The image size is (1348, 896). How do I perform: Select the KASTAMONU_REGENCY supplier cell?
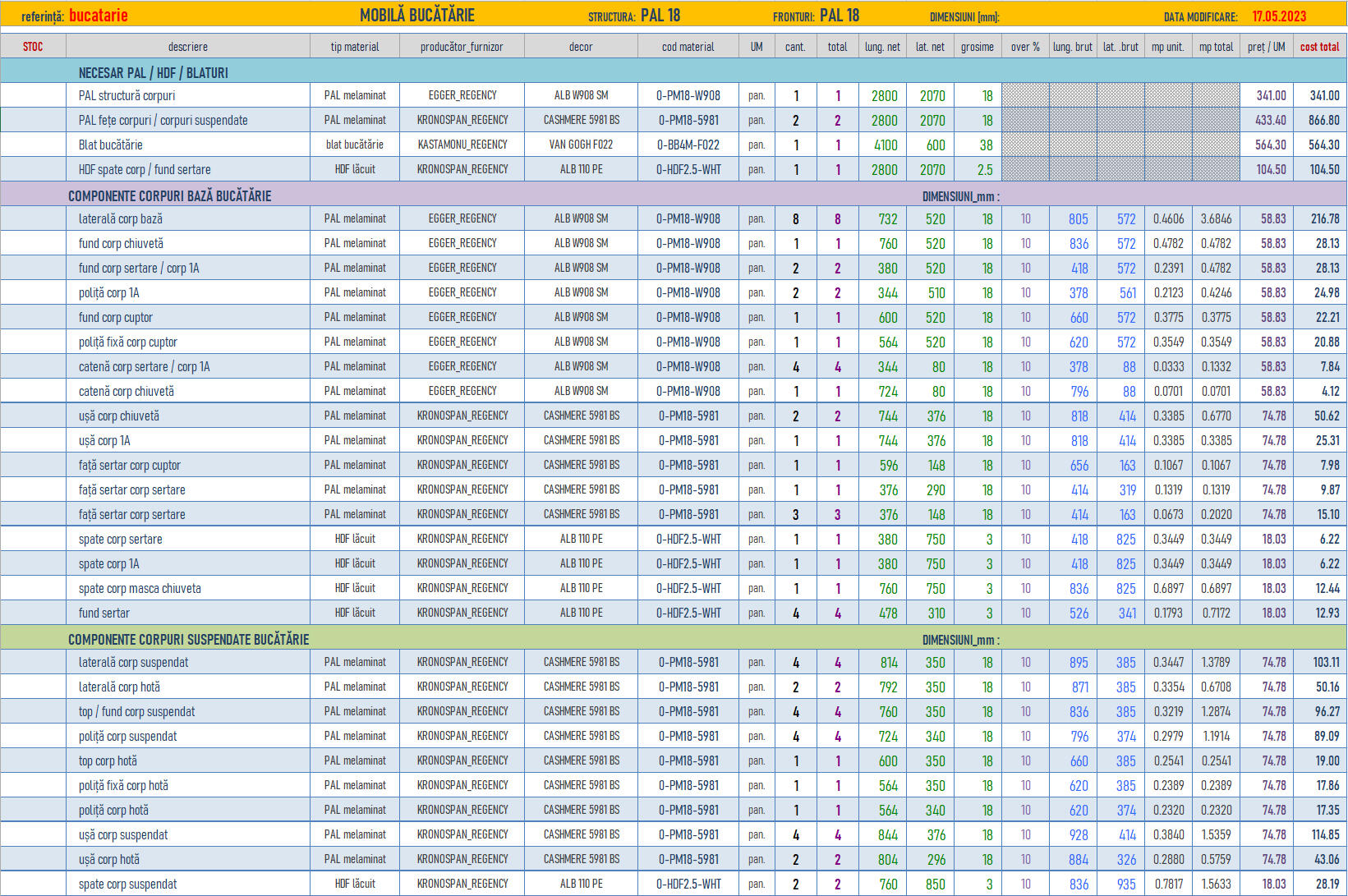(462, 145)
